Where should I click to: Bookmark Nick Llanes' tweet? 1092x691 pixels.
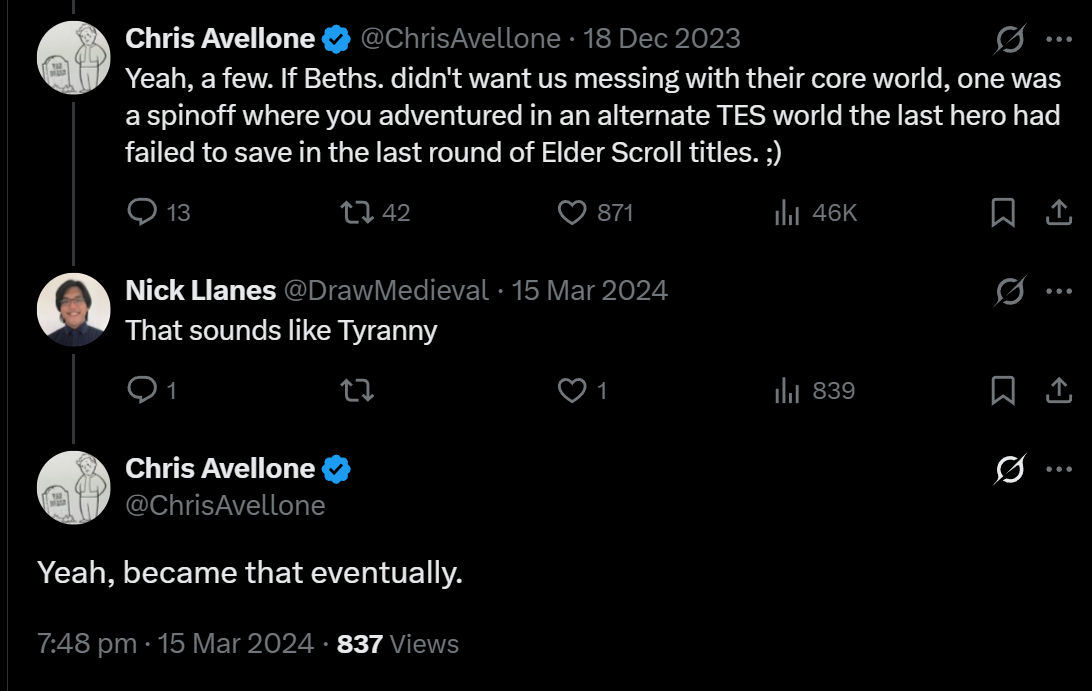click(1003, 390)
